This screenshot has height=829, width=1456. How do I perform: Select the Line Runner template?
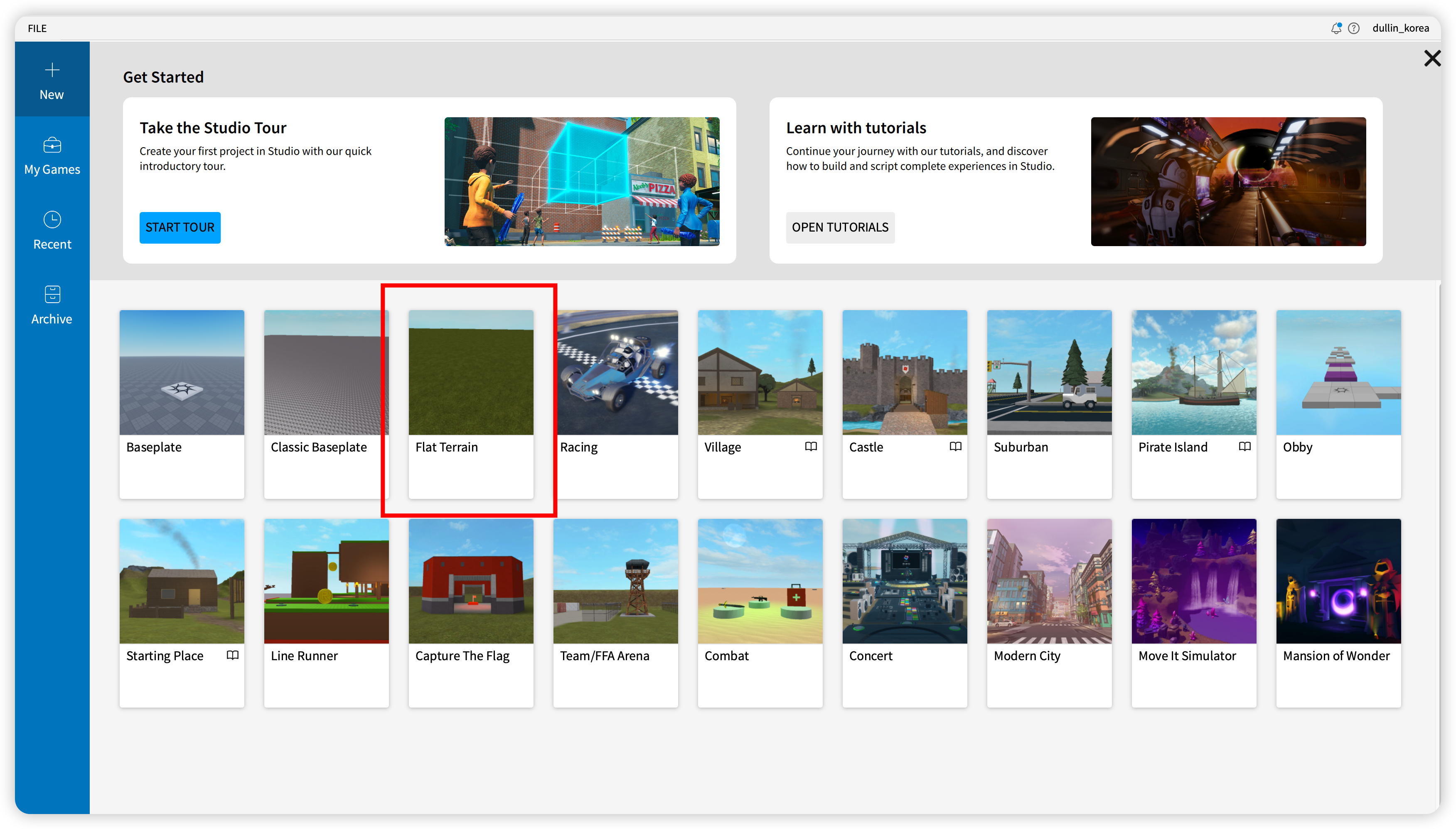pyautogui.click(x=326, y=613)
